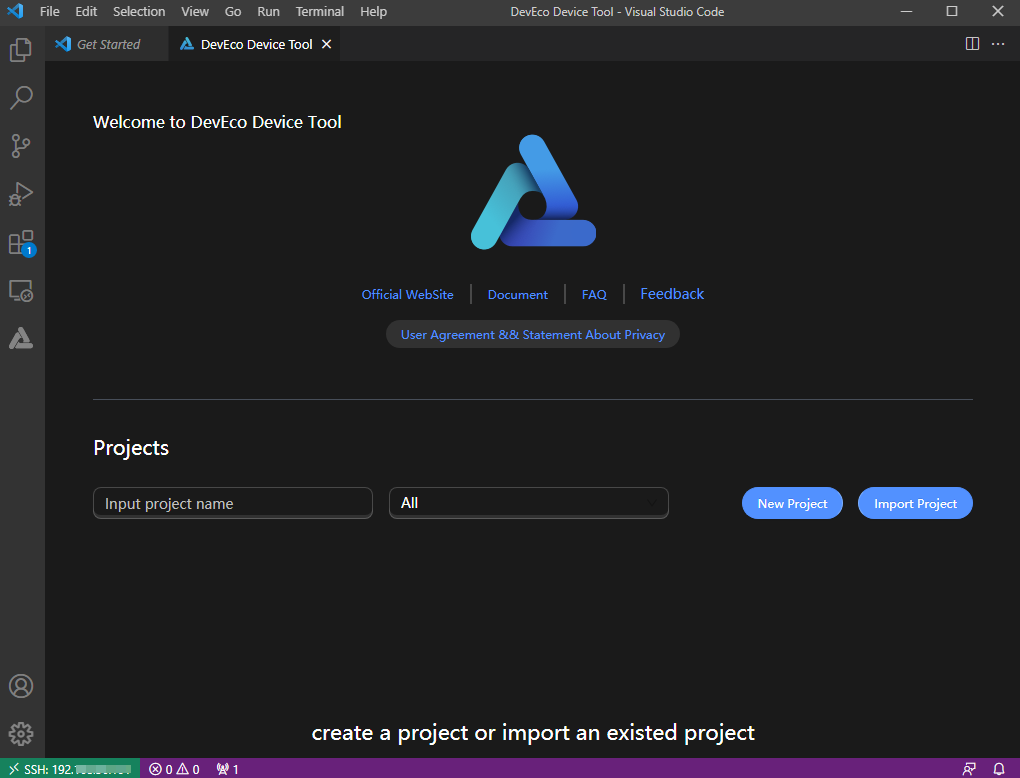
Task: Open the Extensions view icon
Action: point(21,243)
